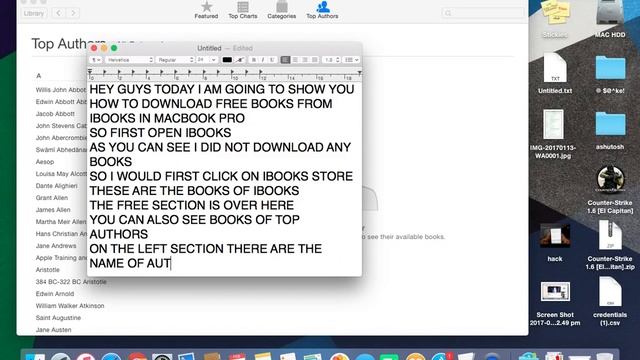640x360 pixels.
Task: Select author James Allen
Action: (x=53, y=210)
